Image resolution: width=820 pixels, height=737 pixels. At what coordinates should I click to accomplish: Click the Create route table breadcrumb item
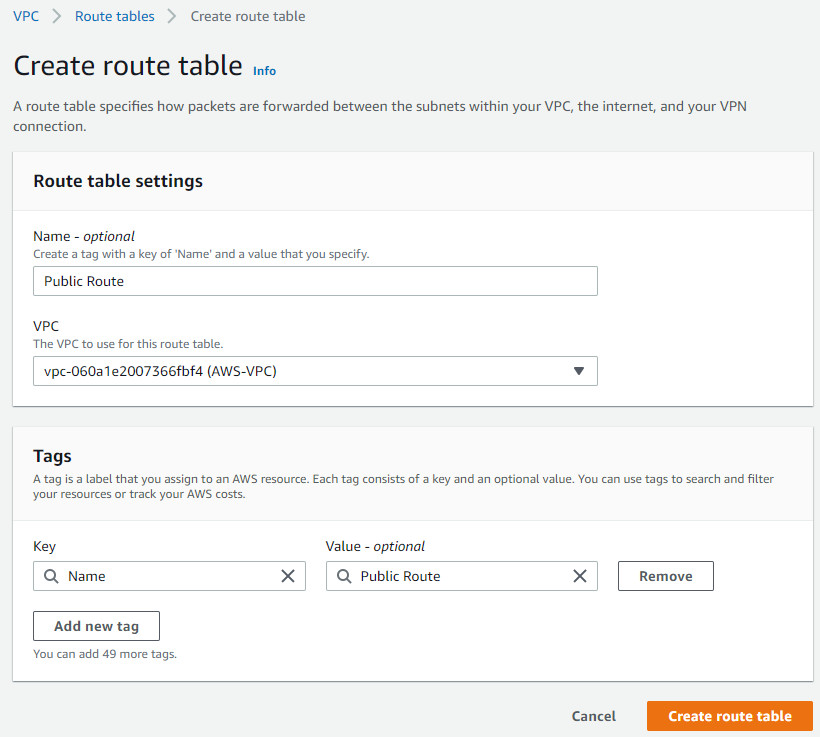247,16
